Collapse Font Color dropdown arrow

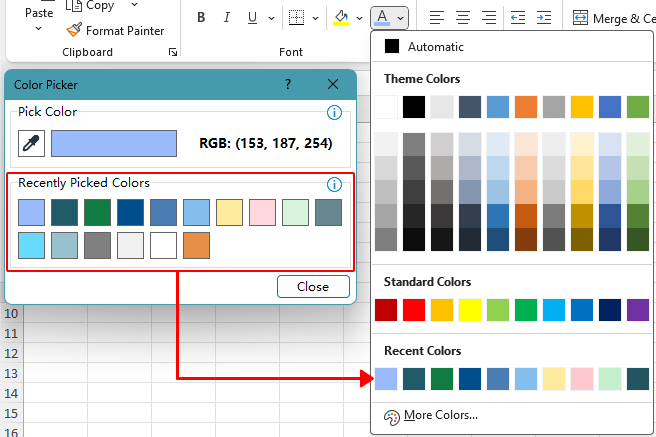(400, 18)
